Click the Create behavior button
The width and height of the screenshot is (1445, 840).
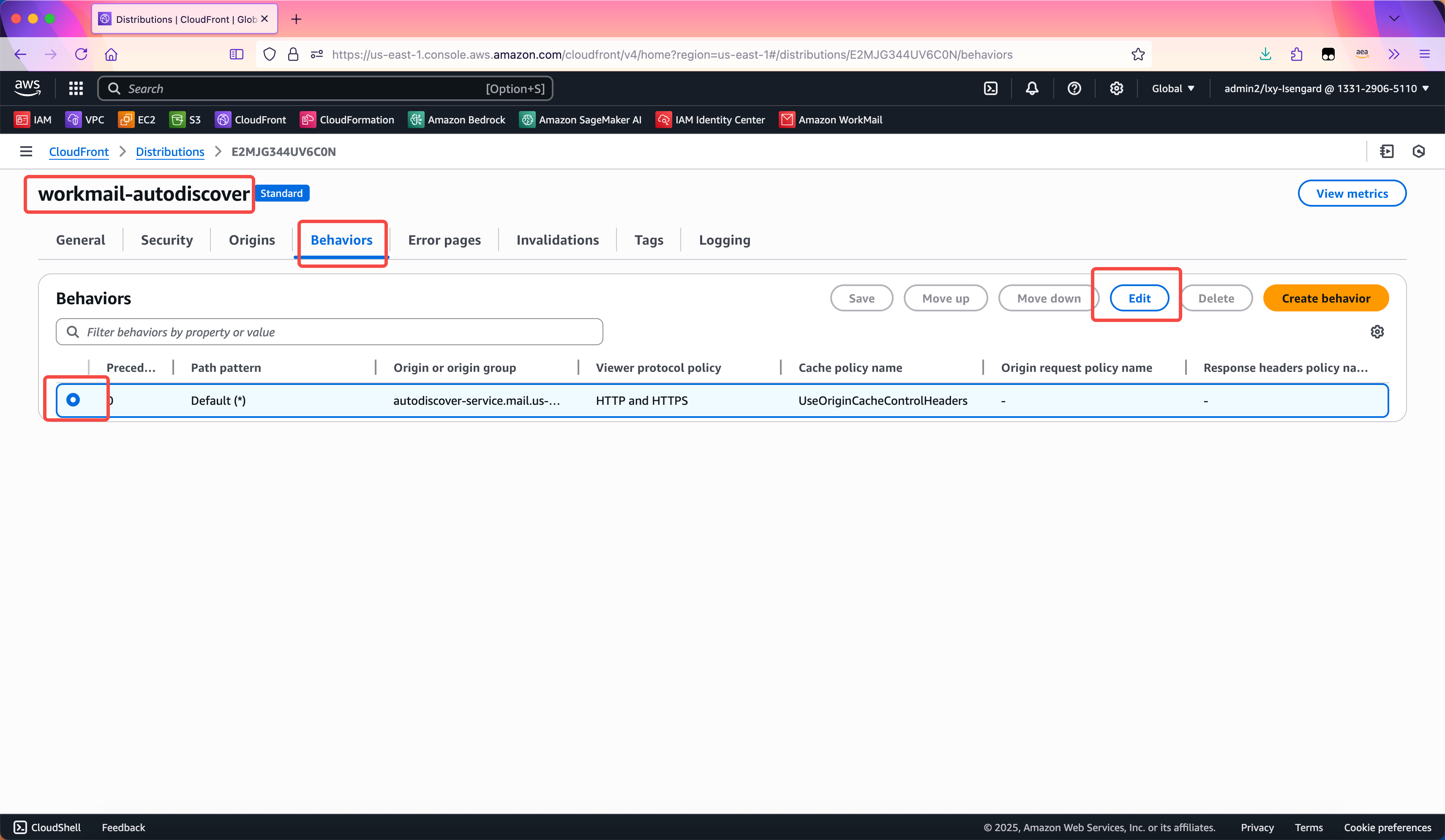(x=1326, y=298)
